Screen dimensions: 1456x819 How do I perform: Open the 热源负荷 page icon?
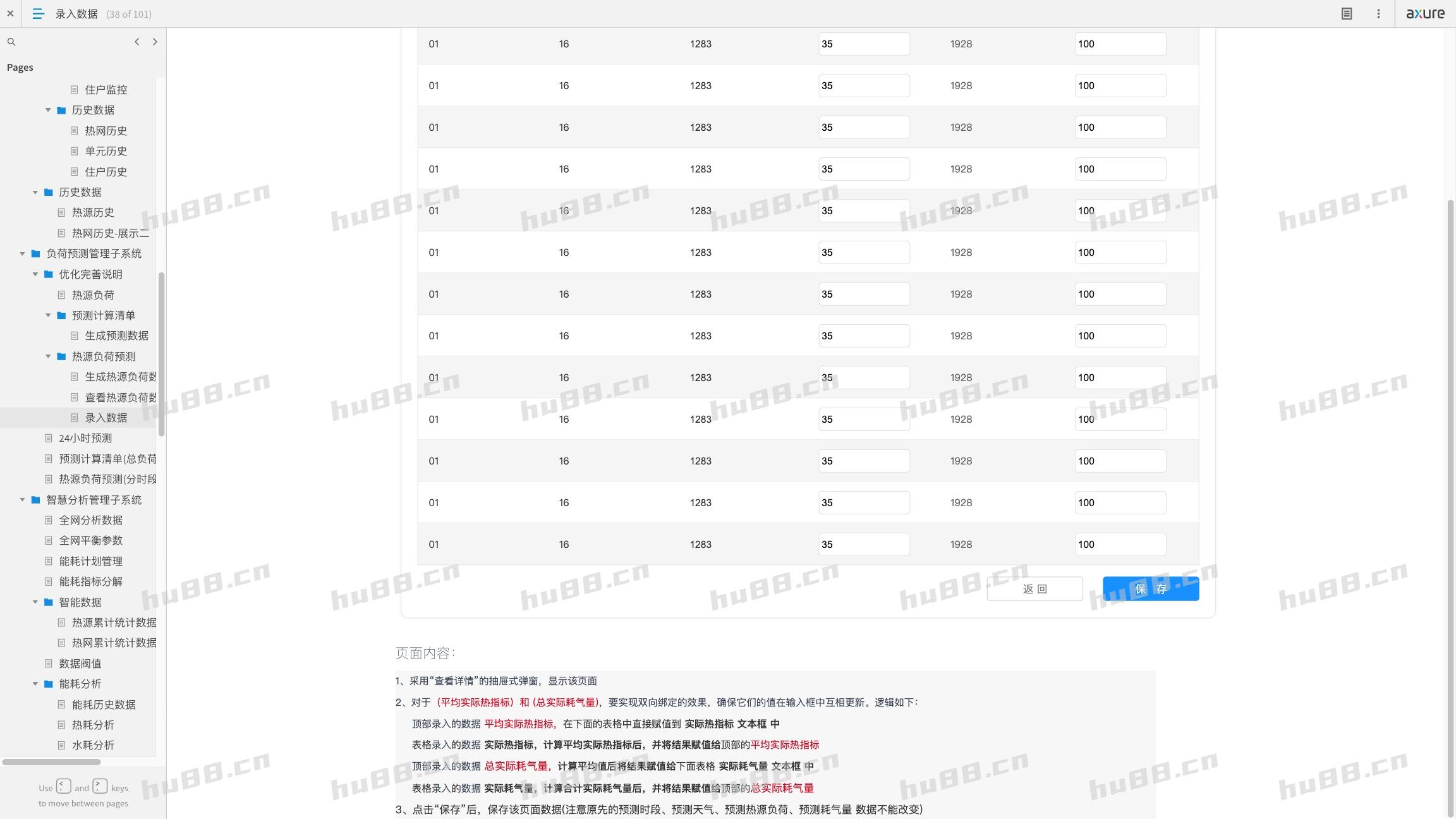(62, 295)
